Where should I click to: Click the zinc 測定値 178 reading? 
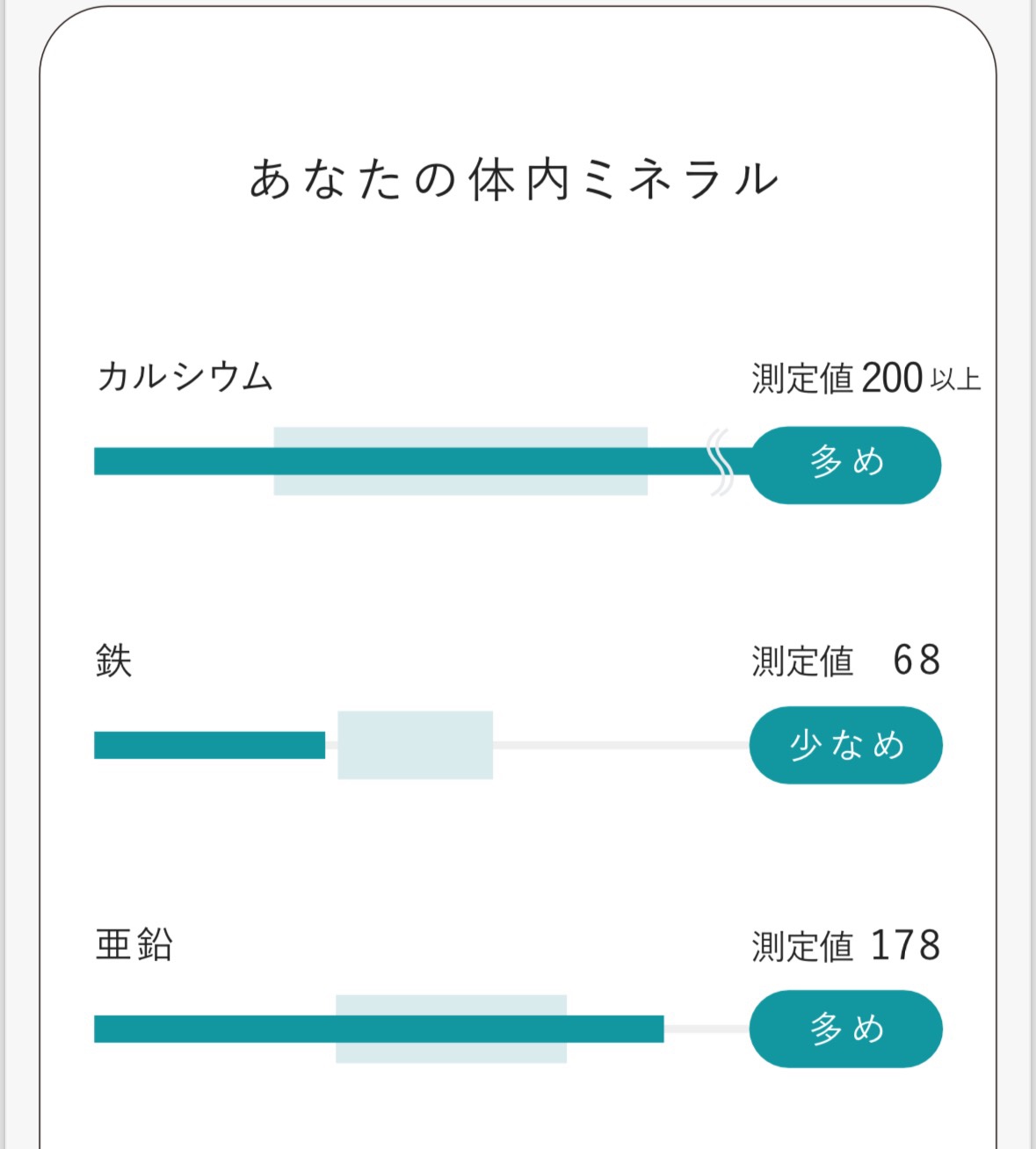pos(845,946)
